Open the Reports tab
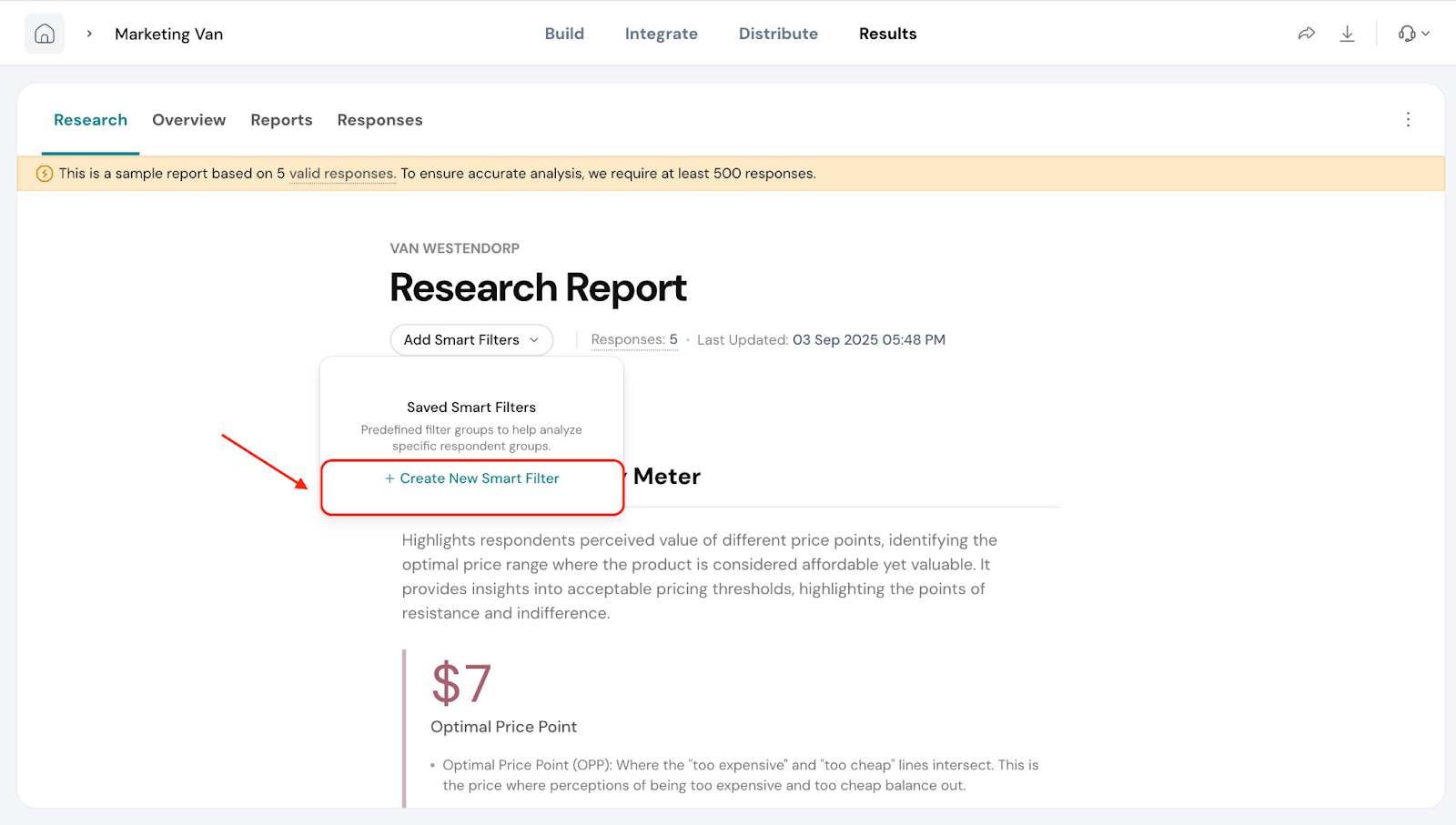 coord(281,120)
